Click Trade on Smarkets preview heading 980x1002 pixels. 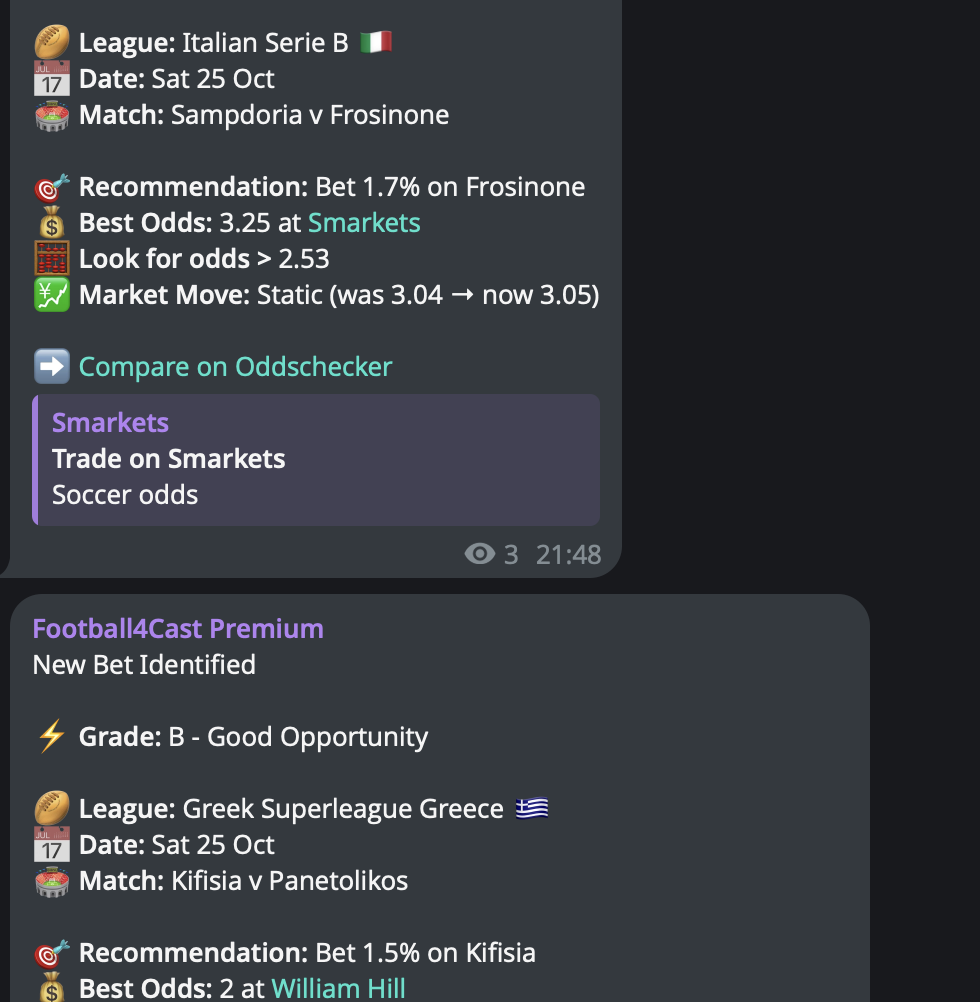[168, 459]
